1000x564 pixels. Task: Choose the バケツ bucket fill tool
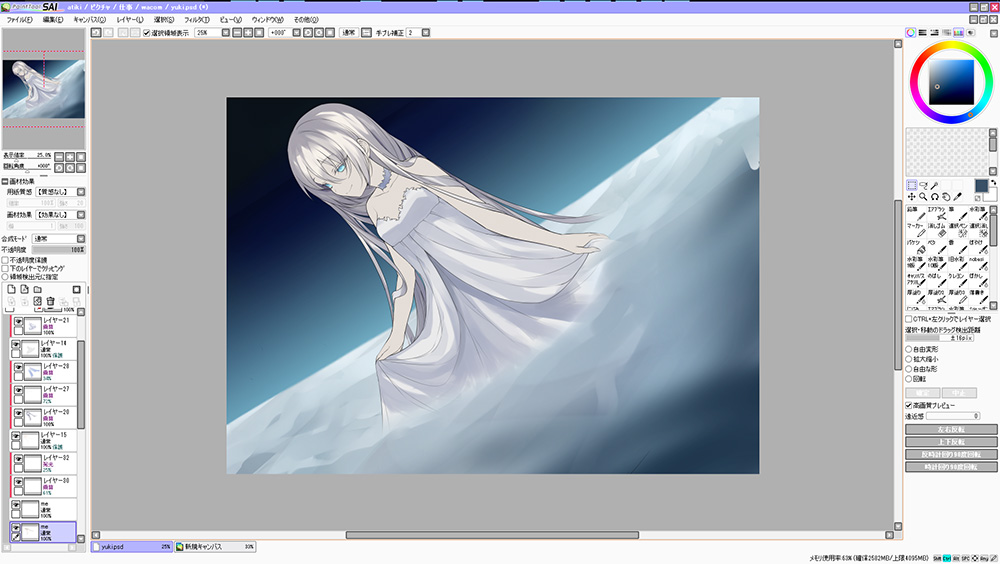pyautogui.click(x=915, y=247)
